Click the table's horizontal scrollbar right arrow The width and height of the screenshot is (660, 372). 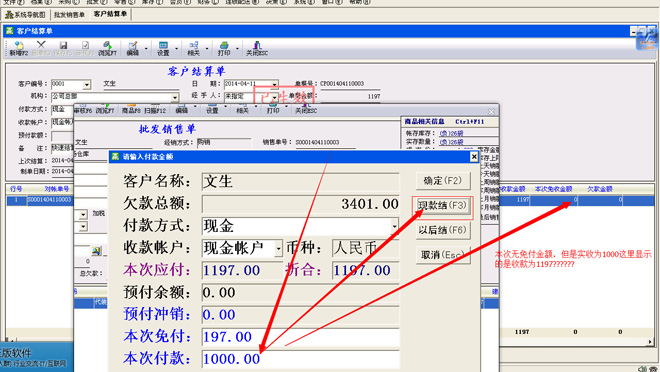click(650, 342)
